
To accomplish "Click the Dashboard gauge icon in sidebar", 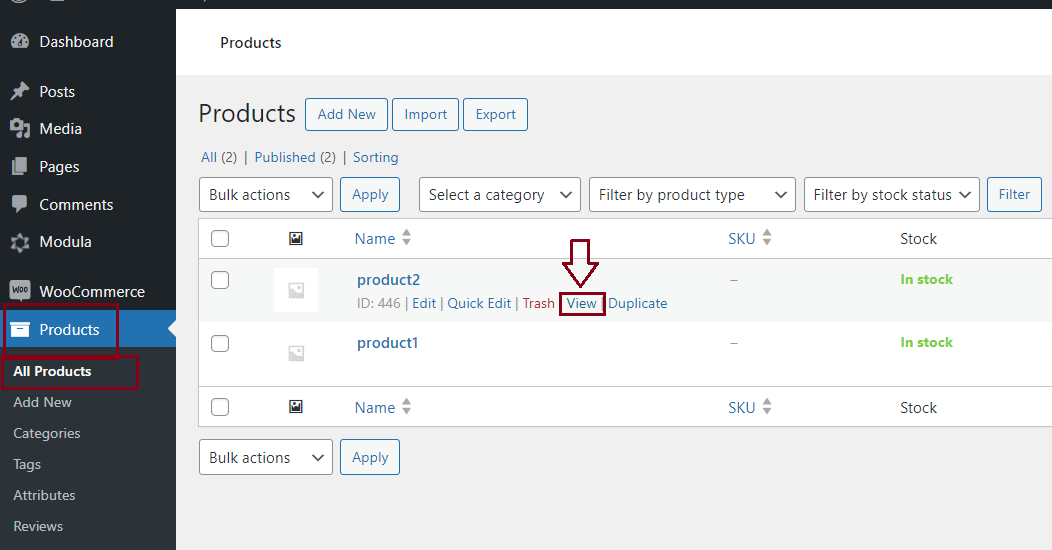I will pyautogui.click(x=19, y=42).
